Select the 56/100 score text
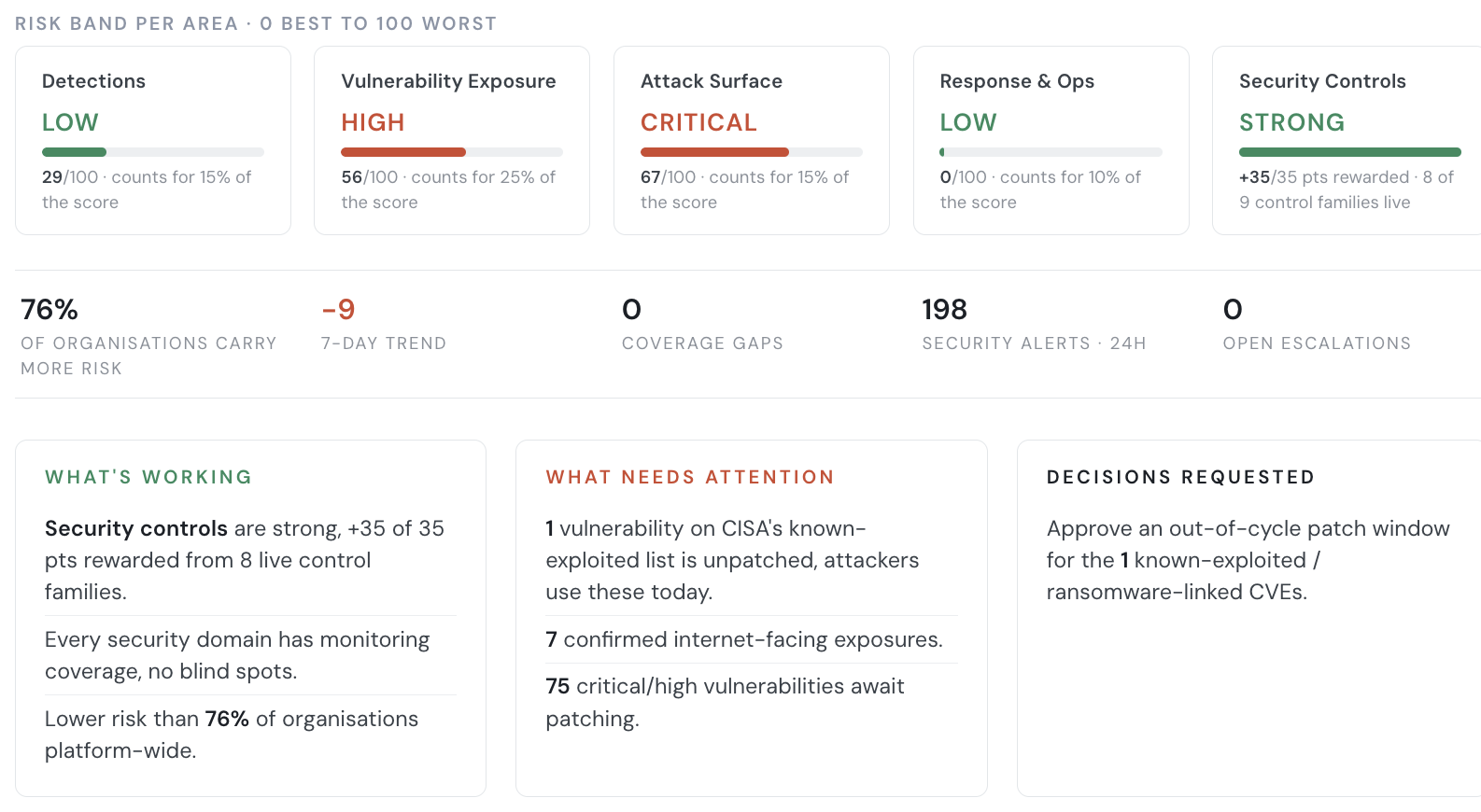Image resolution: width=1481 pixels, height=812 pixels. (370, 177)
